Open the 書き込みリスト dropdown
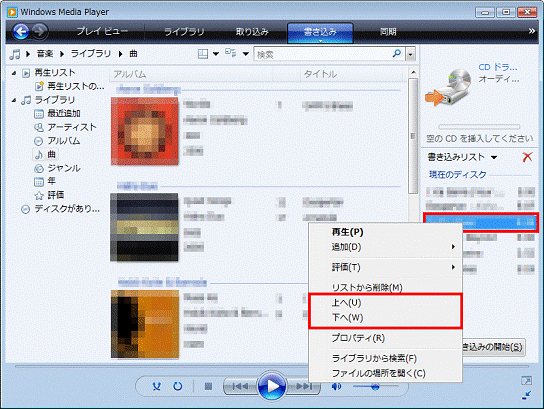Screen dimensions: 544x409 (x=494, y=157)
